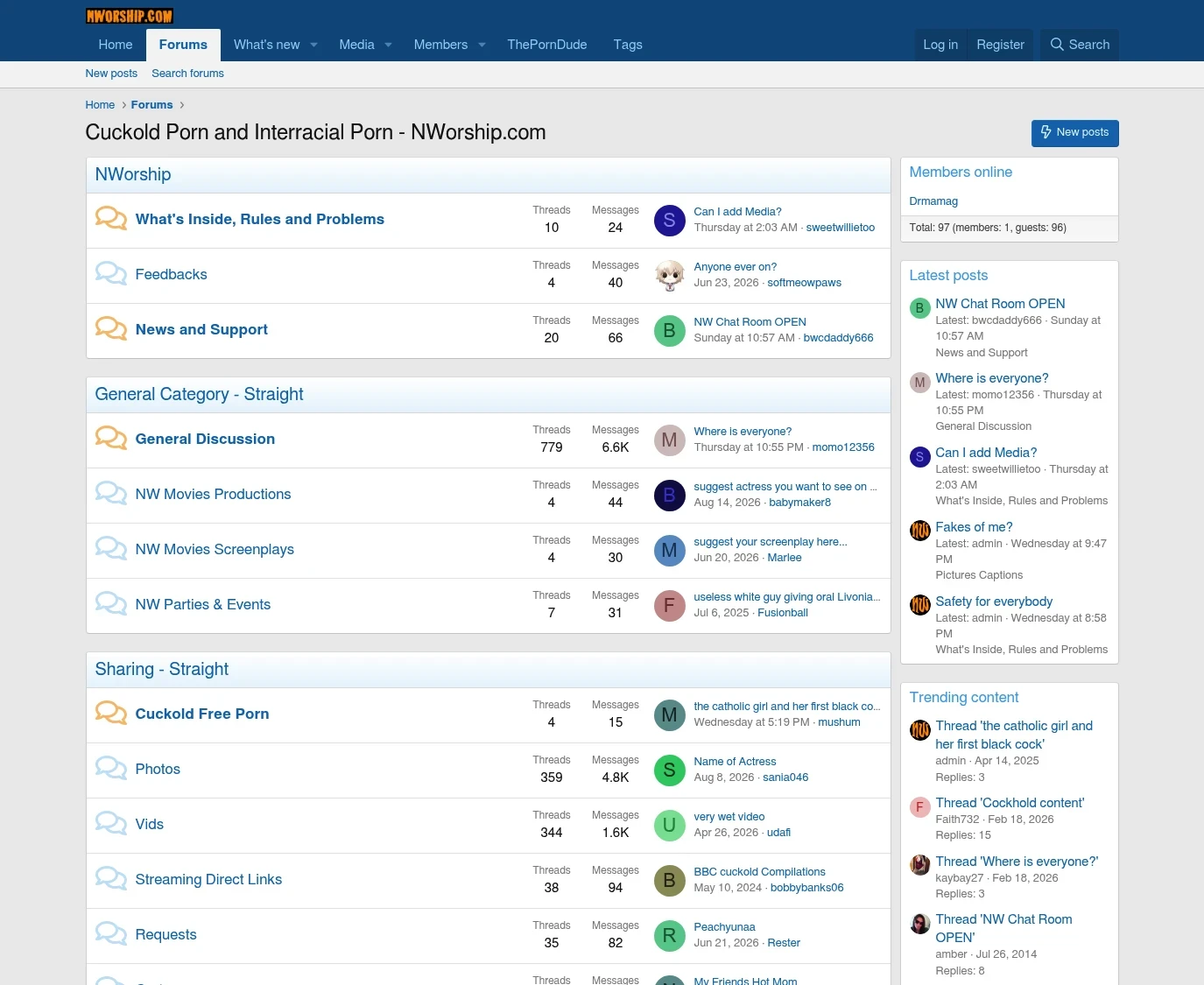
Task: Click the NWorship.com site logo
Action: pyautogui.click(x=130, y=16)
